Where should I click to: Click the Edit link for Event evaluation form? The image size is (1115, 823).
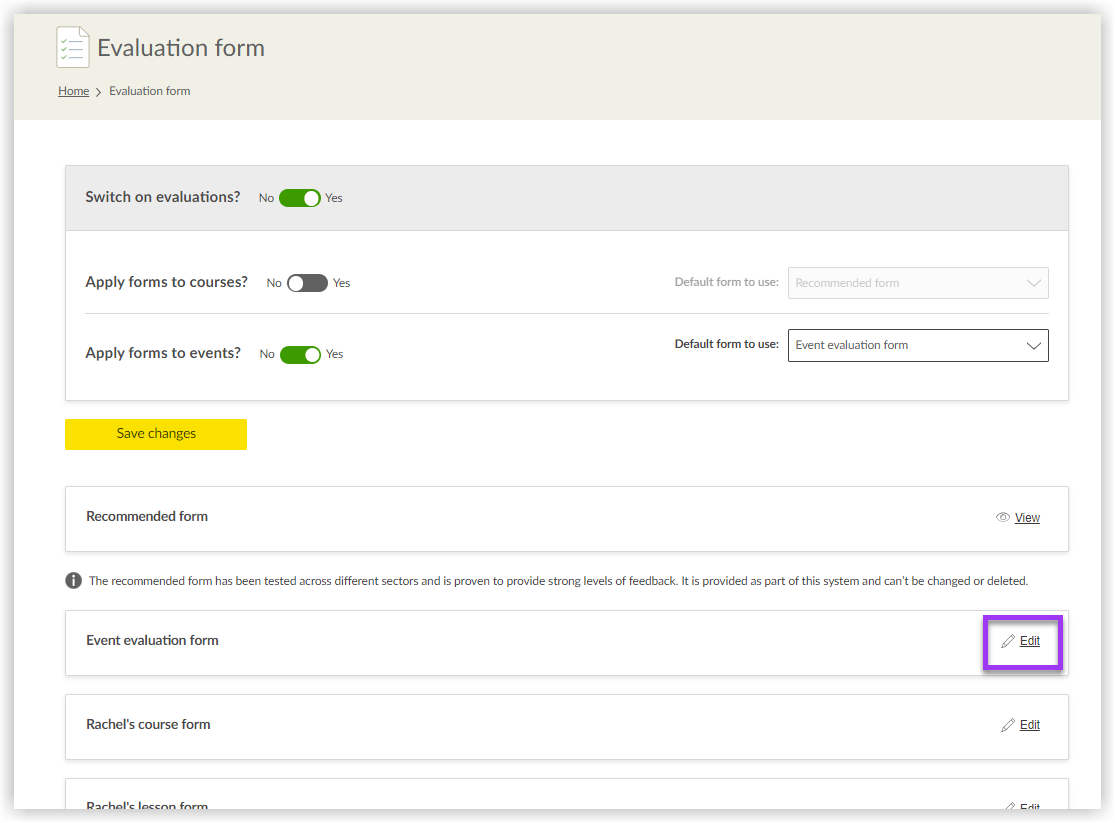click(1029, 641)
